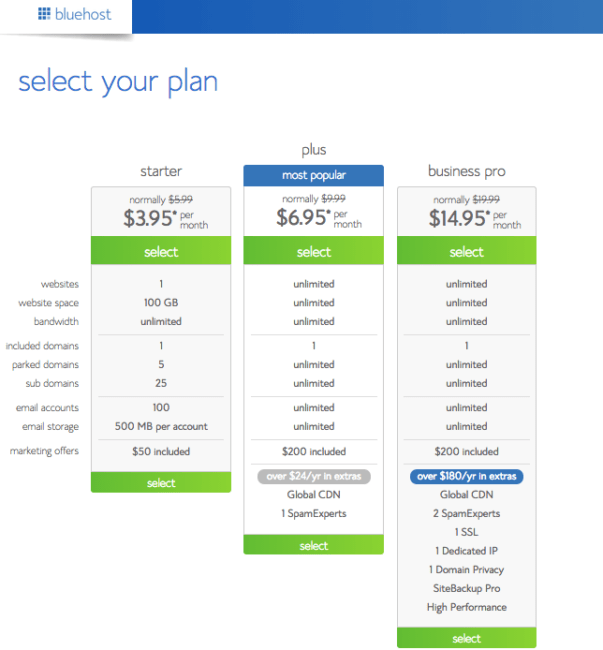Click the 'select your plan' heading

click(118, 82)
